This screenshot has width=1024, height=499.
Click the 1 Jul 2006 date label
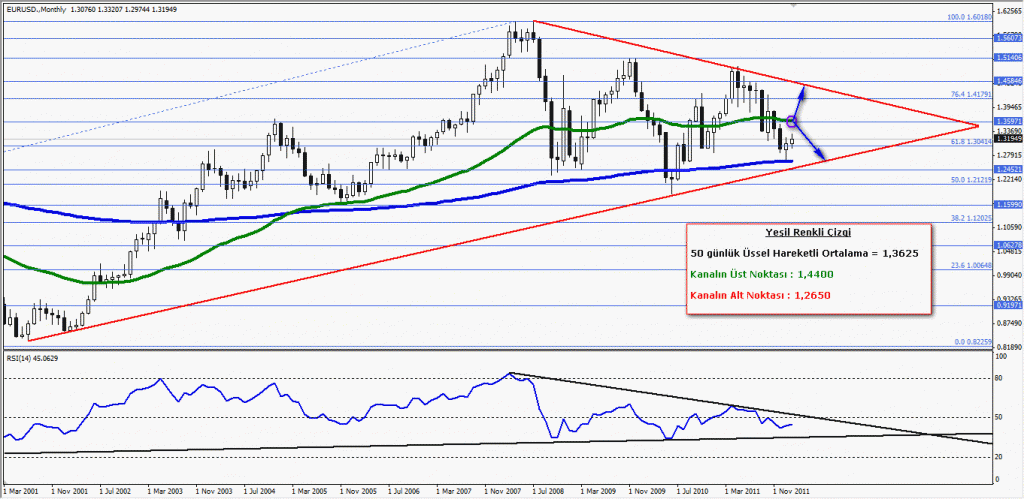[406, 489]
